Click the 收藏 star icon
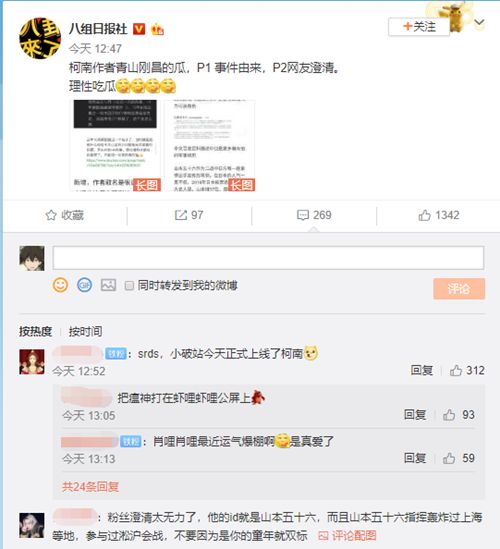Screen dimensions: 500x549 pyautogui.click(x=51, y=215)
